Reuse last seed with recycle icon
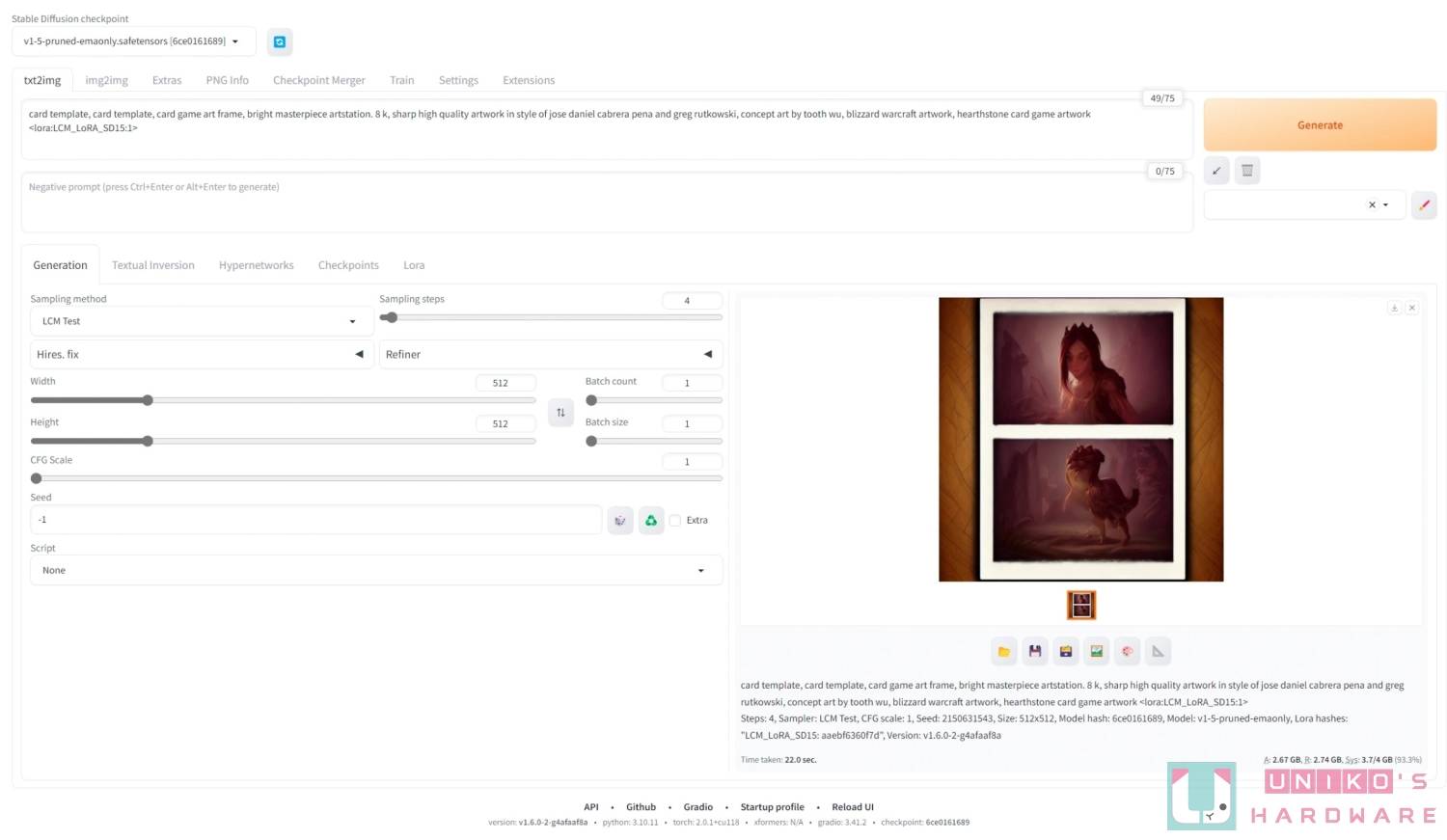Viewport: 1447px width, 840px height. 651,521
